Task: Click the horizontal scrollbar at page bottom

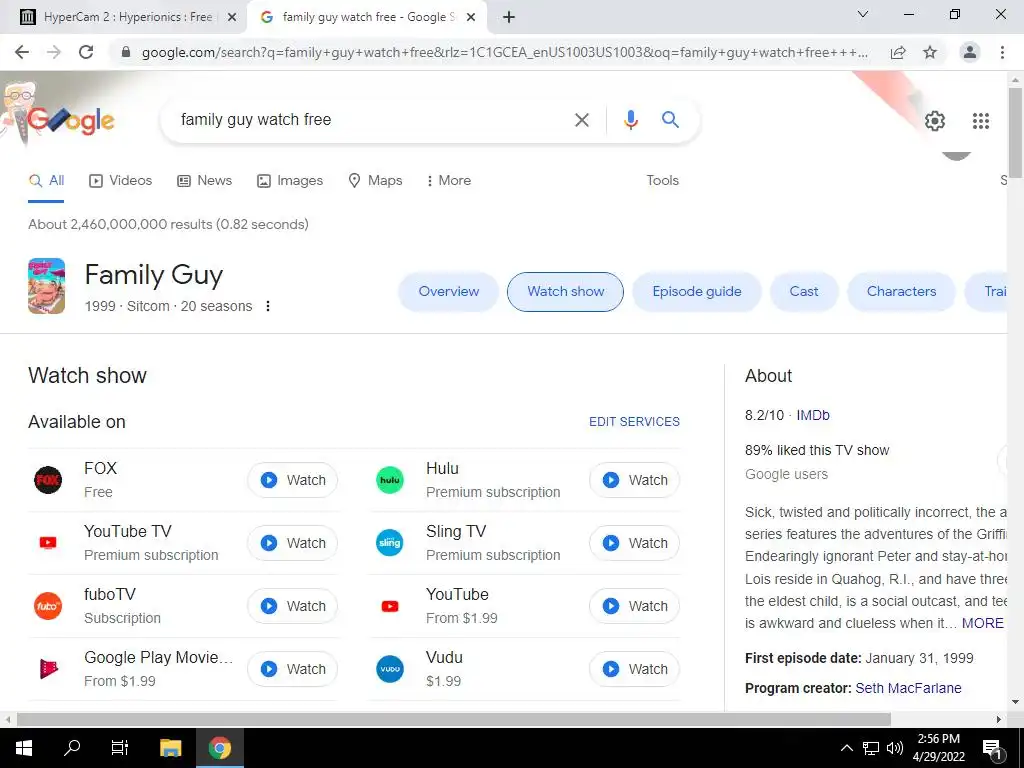Action: coord(454,719)
